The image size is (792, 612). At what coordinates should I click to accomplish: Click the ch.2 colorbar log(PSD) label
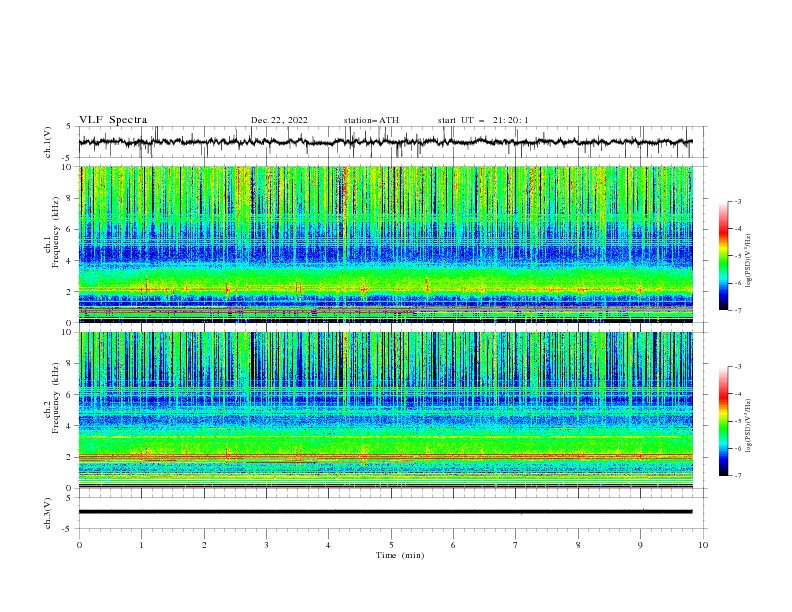[749, 425]
